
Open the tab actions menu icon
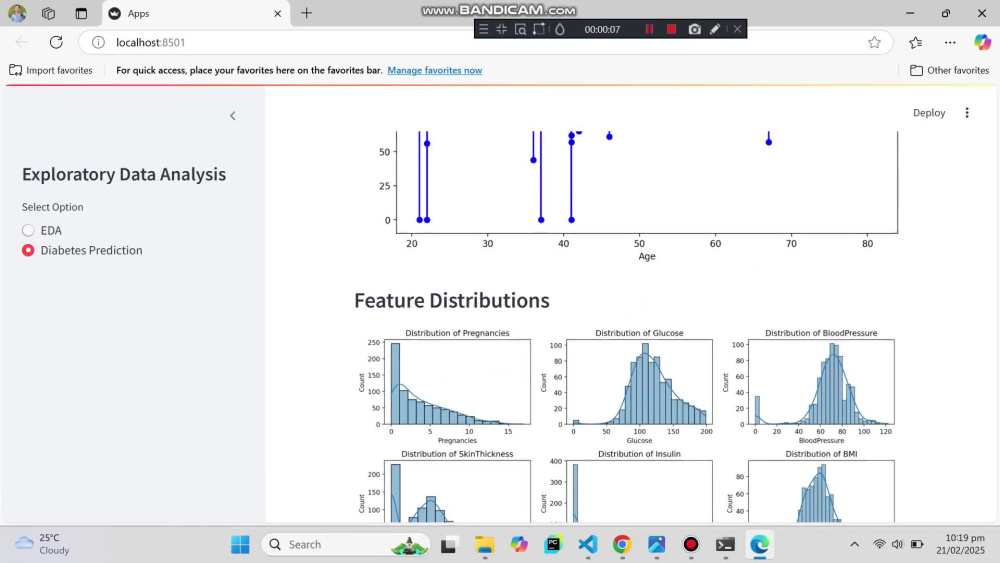(81, 13)
